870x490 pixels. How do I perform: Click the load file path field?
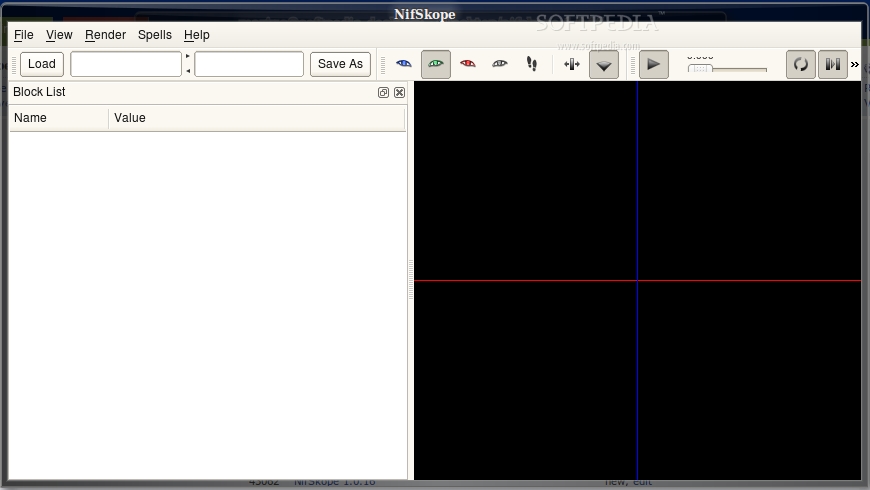pos(126,64)
